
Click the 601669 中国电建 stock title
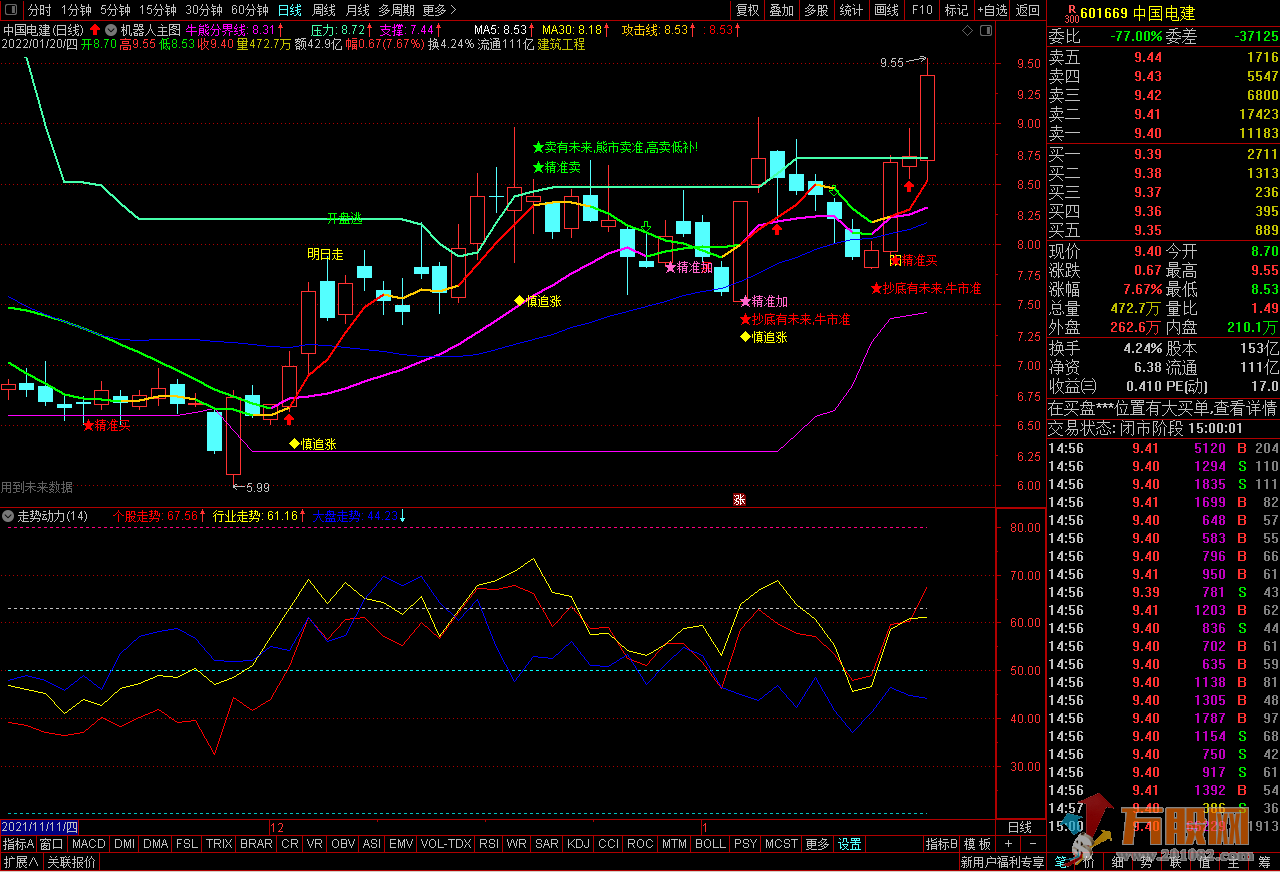(1138, 14)
